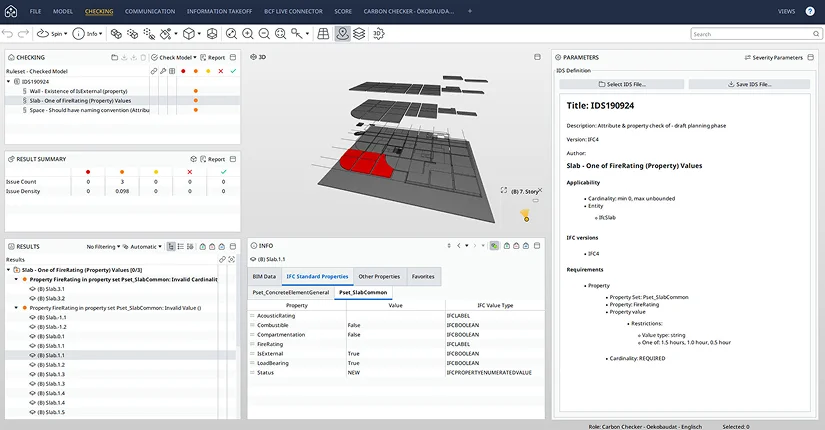Image resolution: width=825 pixels, height=430 pixels.
Task: Collapse the IDS190924 ruleset tree node
Action: click(x=11, y=81)
